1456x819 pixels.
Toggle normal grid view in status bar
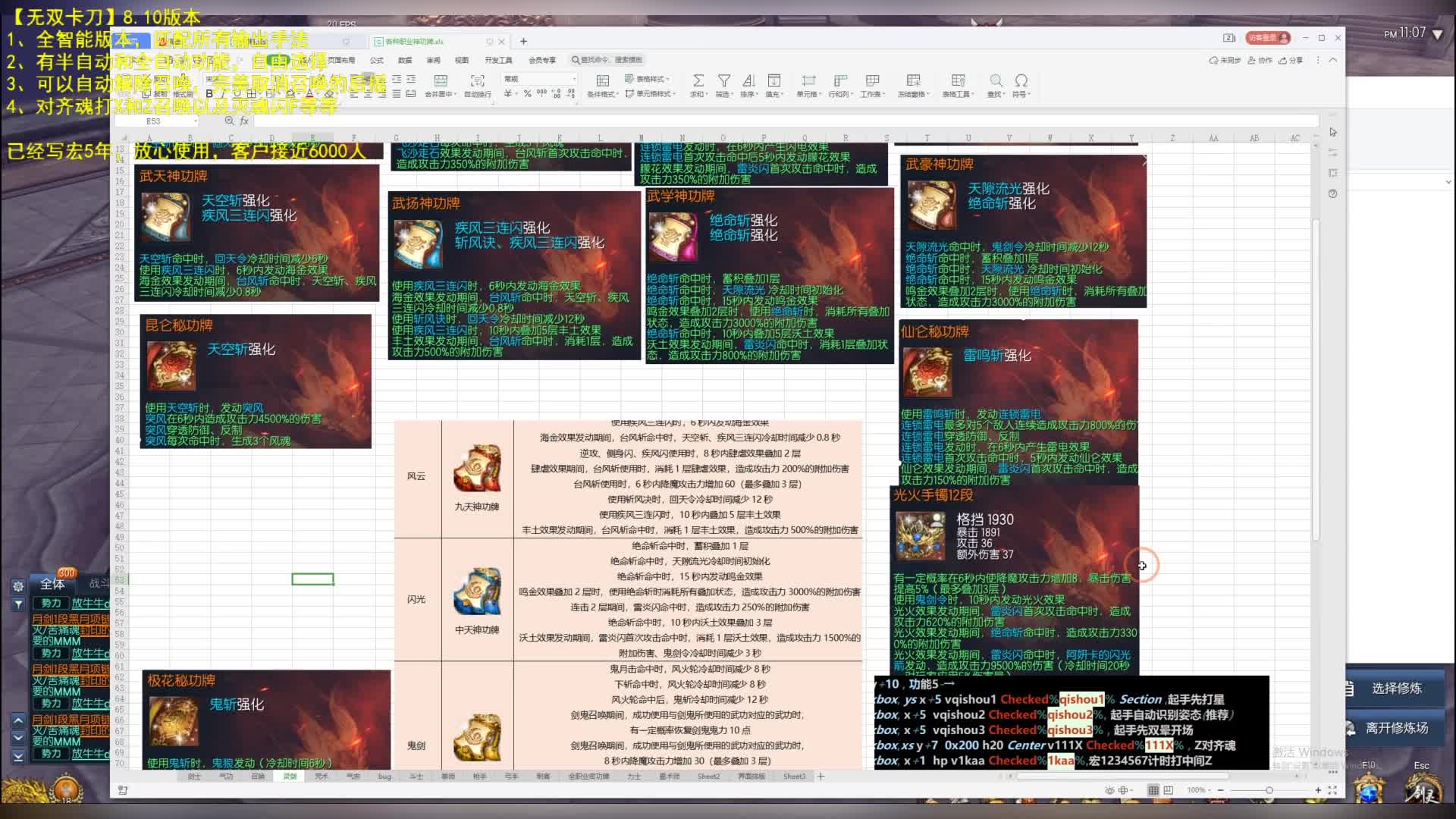pos(1153,790)
